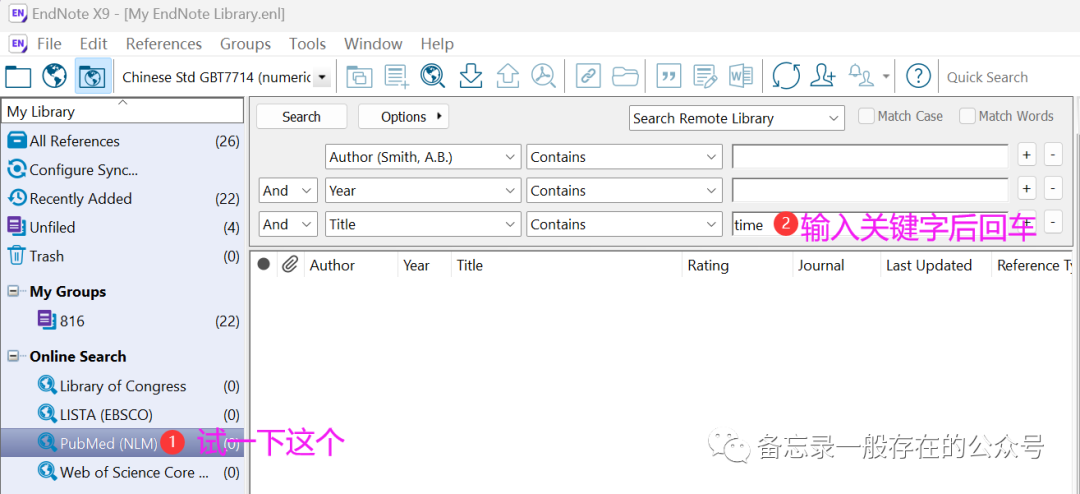Select Unfiled group
Image resolution: width=1080 pixels, height=494 pixels.
123,227
